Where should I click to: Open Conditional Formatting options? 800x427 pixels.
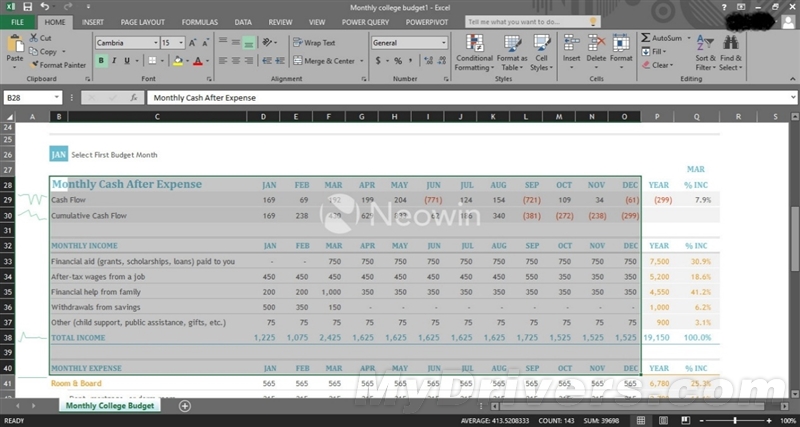(x=474, y=50)
